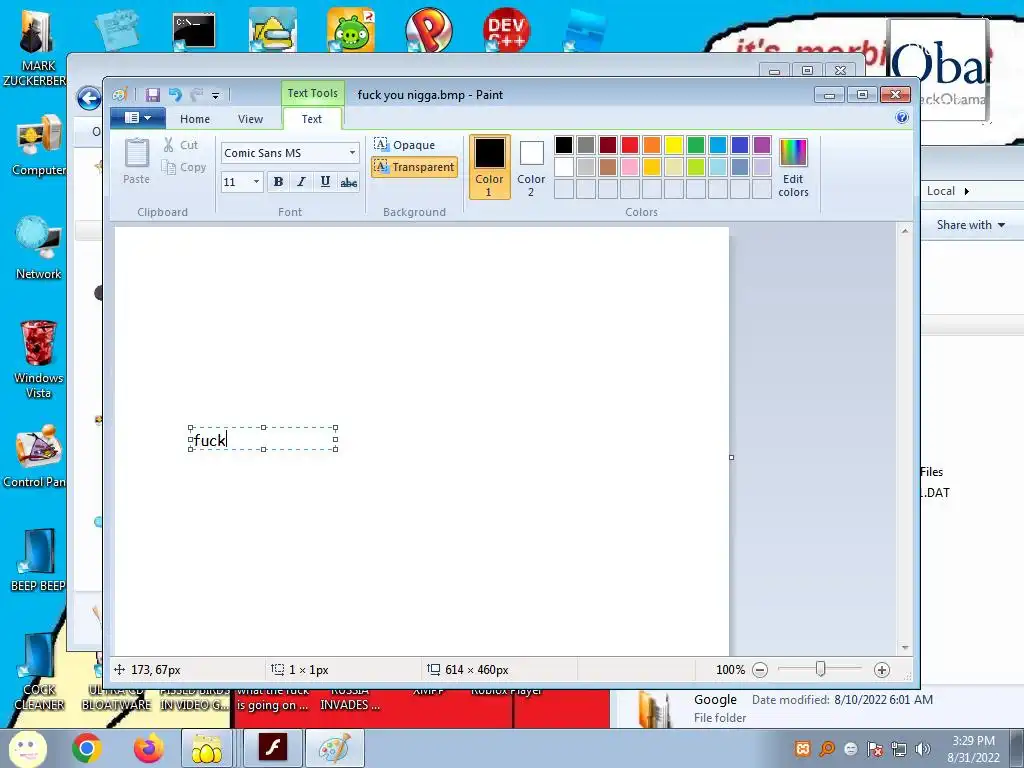This screenshot has width=1024, height=768.
Task: Click Cut in the Clipboard group
Action: (181, 145)
